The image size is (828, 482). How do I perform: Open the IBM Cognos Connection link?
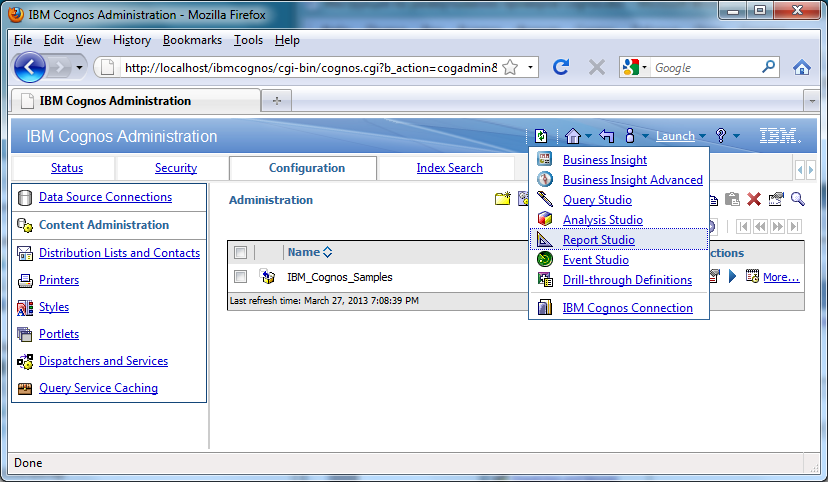pos(627,308)
